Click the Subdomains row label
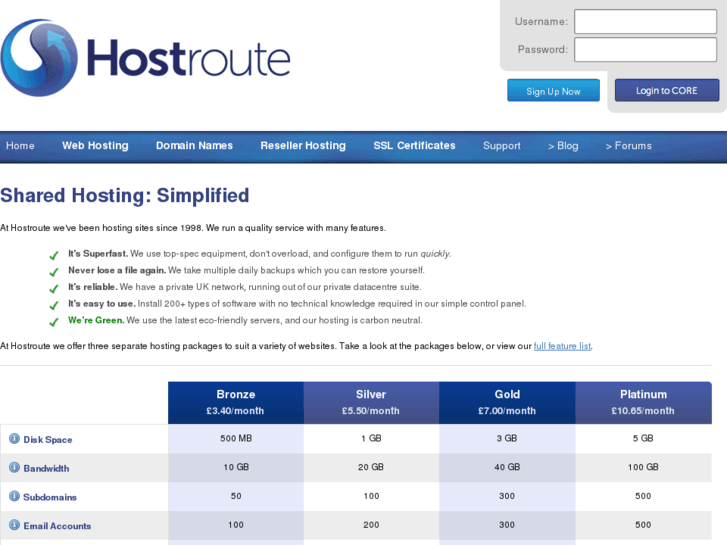The height and width of the screenshot is (545, 727). click(x=50, y=497)
